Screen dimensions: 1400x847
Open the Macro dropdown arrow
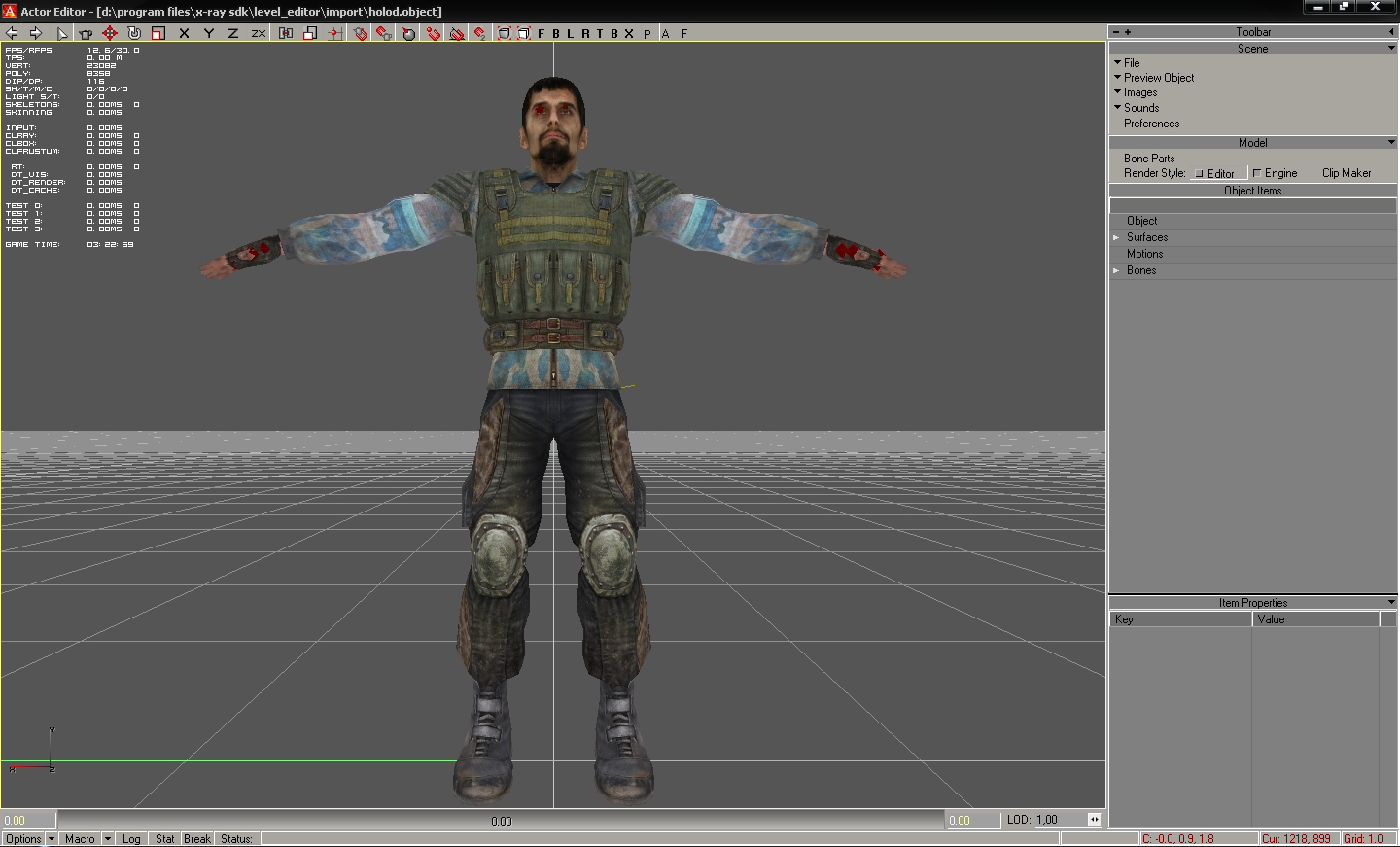pos(108,839)
